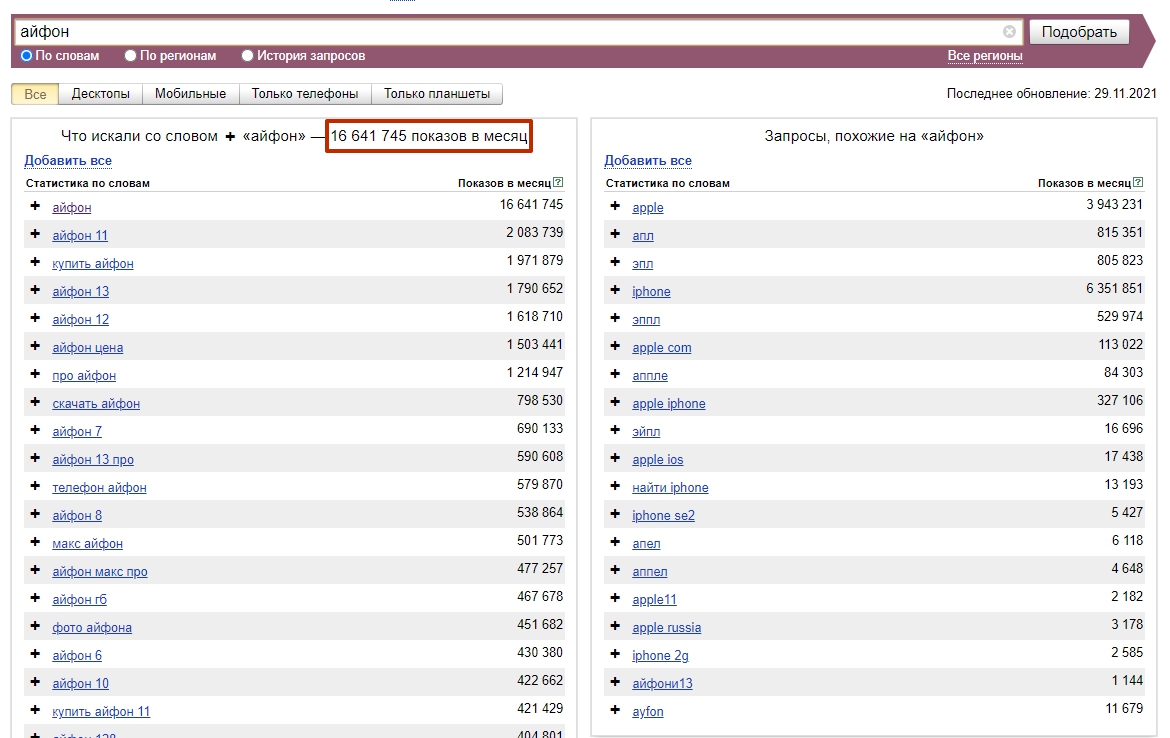Add 'про айфон' with the plus icon
1170x738 pixels.
(x=35, y=374)
